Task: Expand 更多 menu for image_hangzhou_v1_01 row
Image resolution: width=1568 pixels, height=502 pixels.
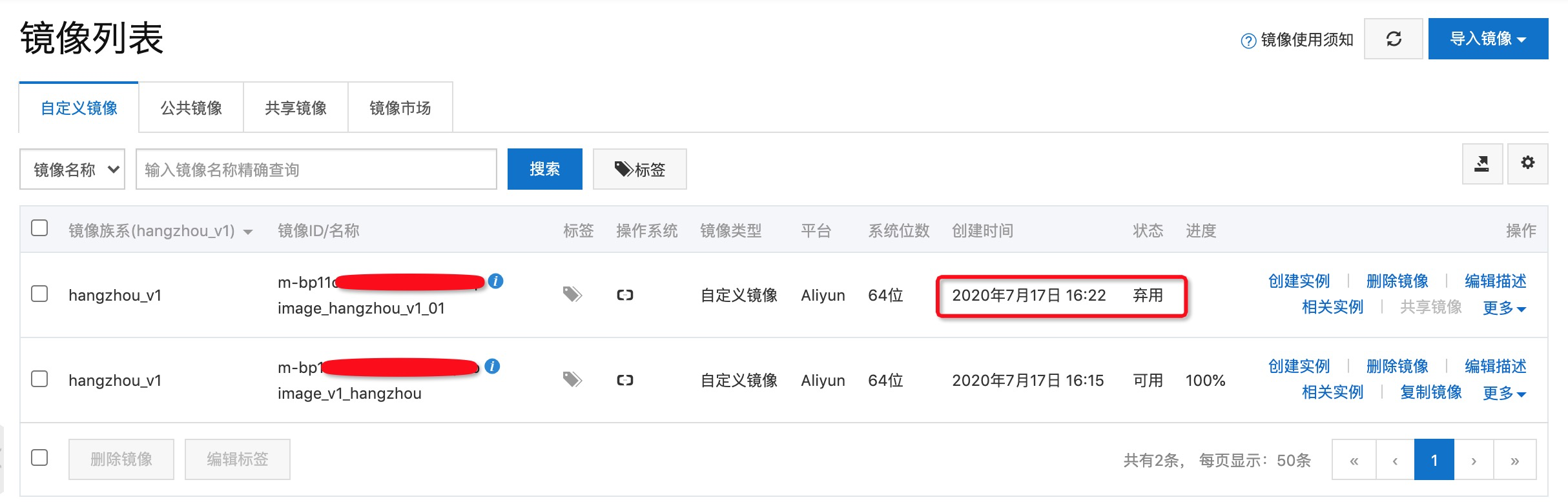Action: click(1504, 308)
